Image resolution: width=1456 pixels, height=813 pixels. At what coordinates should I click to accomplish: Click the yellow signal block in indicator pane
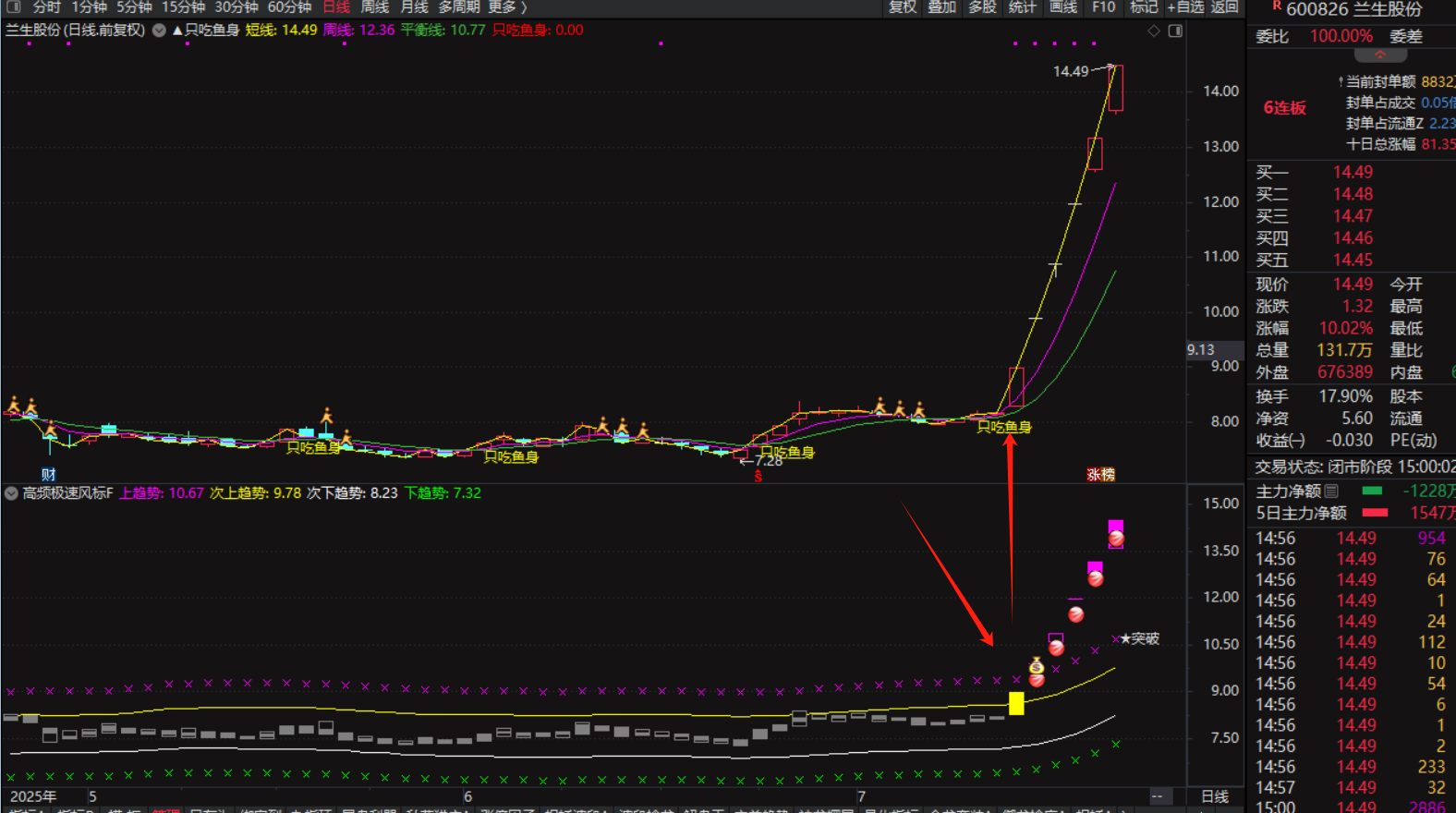coord(1016,703)
